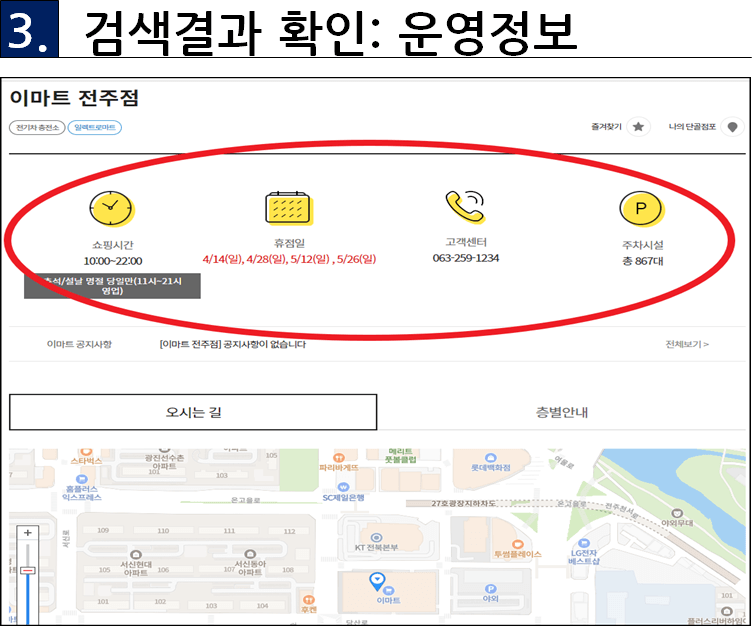Click the map zoom slider handle

pos(28,570)
